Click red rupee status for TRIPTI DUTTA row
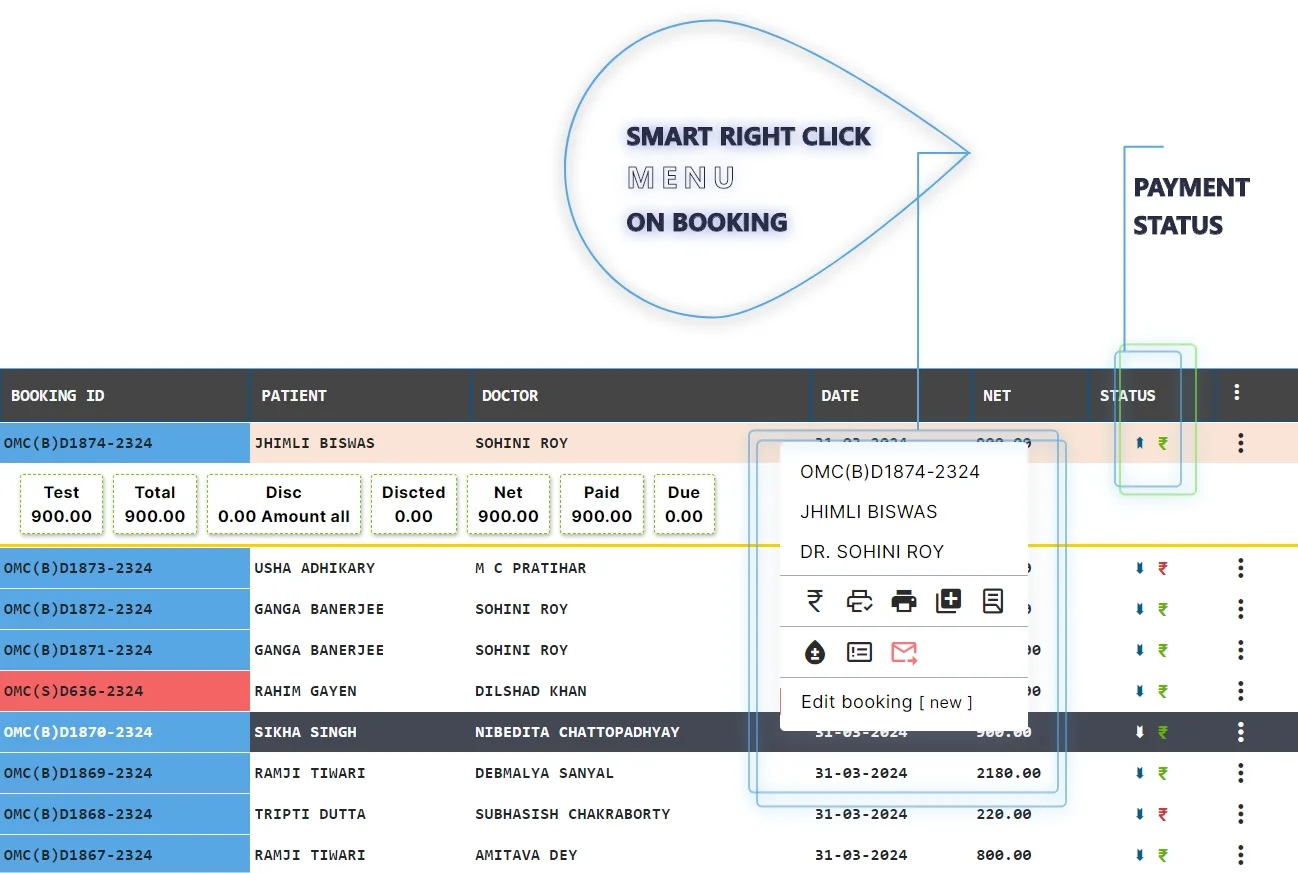Image resolution: width=1298 pixels, height=873 pixels. click(x=1163, y=814)
